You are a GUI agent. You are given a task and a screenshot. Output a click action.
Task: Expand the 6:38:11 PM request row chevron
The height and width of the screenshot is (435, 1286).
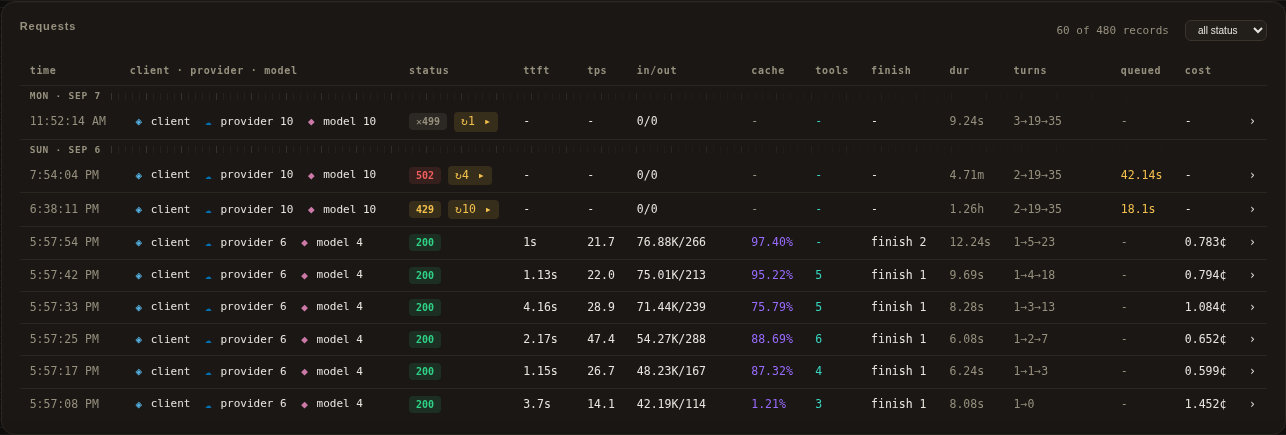pyautogui.click(x=1252, y=210)
